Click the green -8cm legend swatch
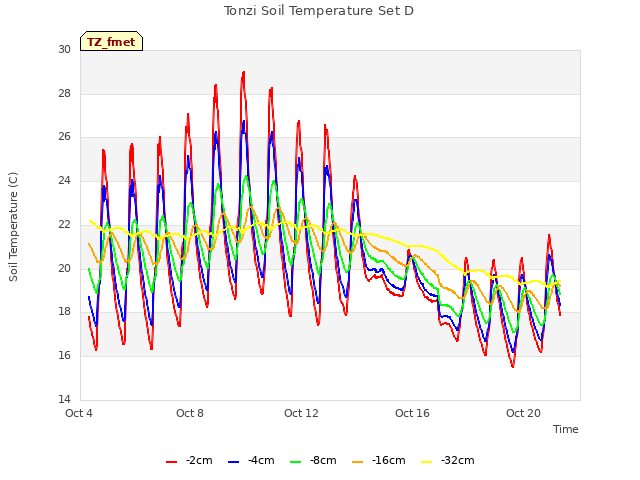 (x=296, y=462)
